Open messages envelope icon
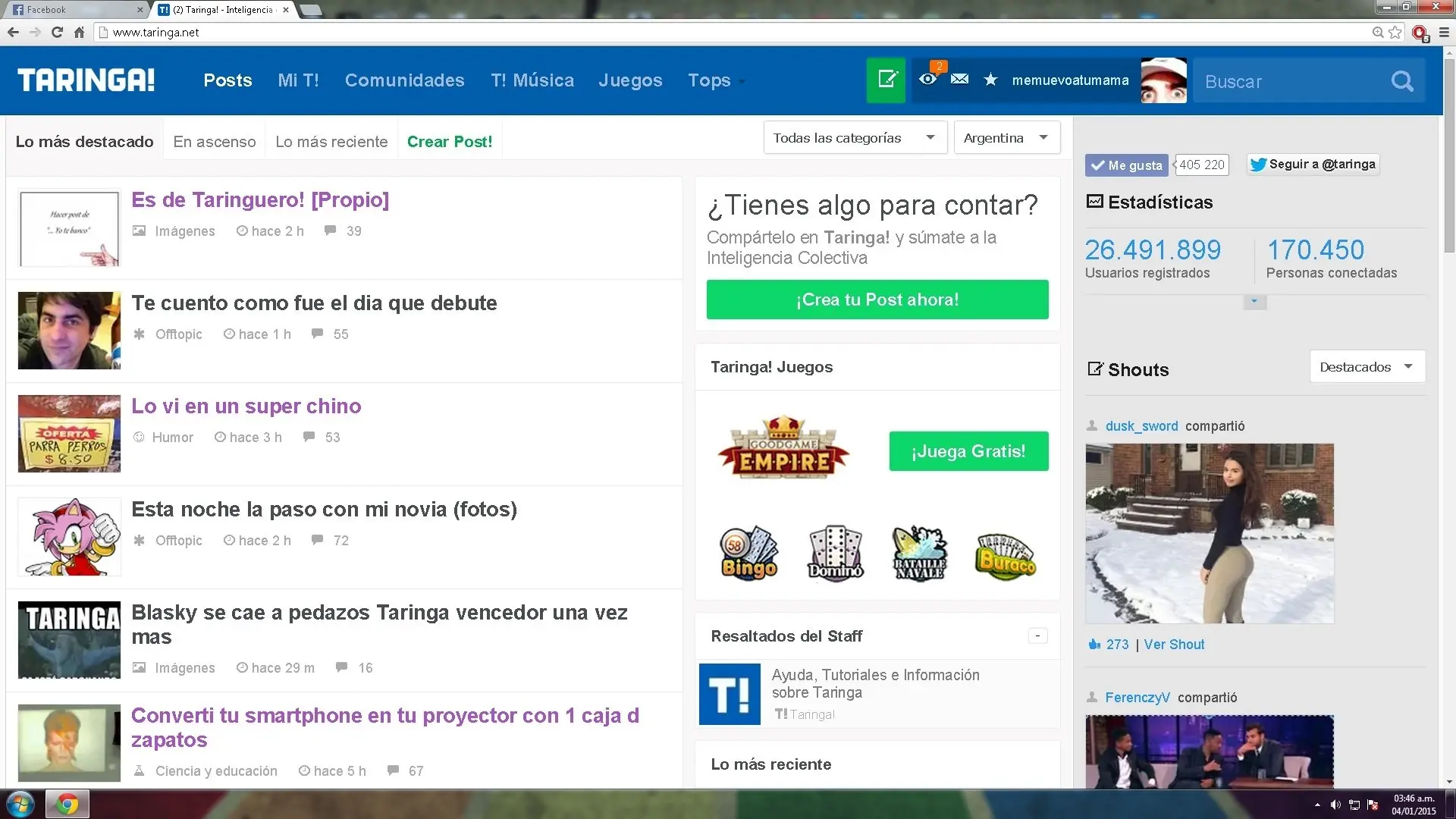 [x=959, y=80]
